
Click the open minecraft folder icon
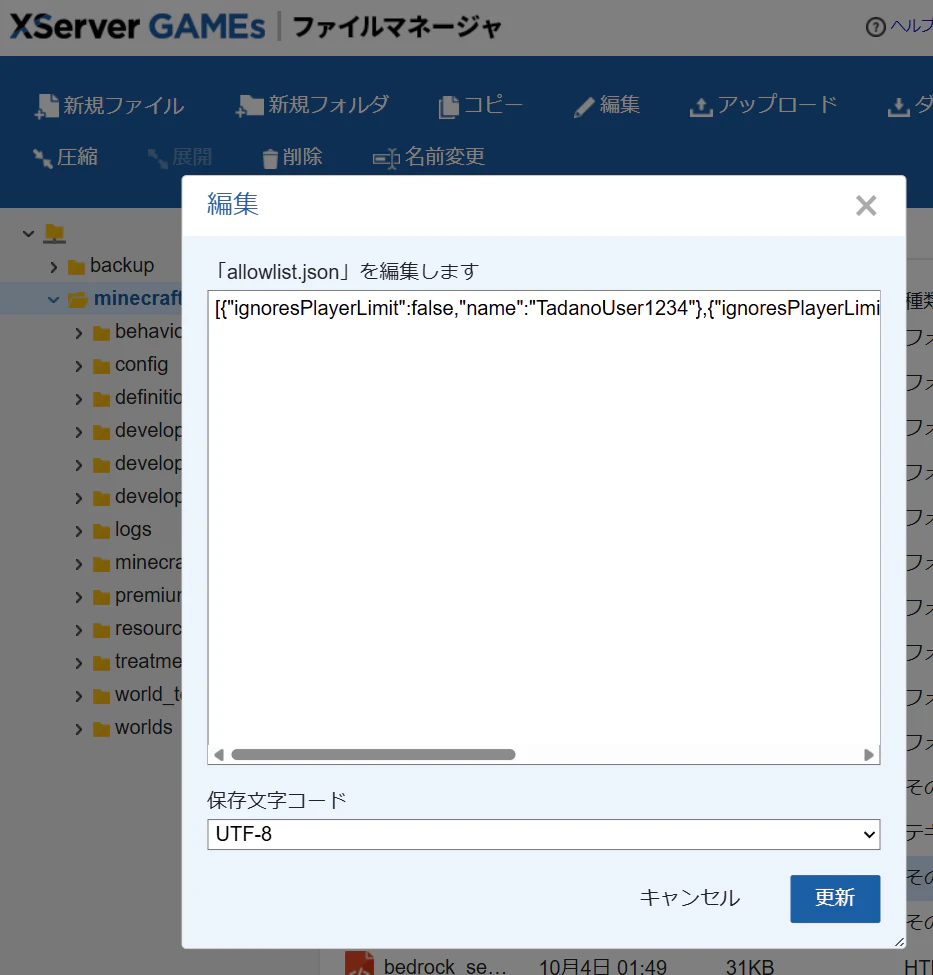coord(78,300)
